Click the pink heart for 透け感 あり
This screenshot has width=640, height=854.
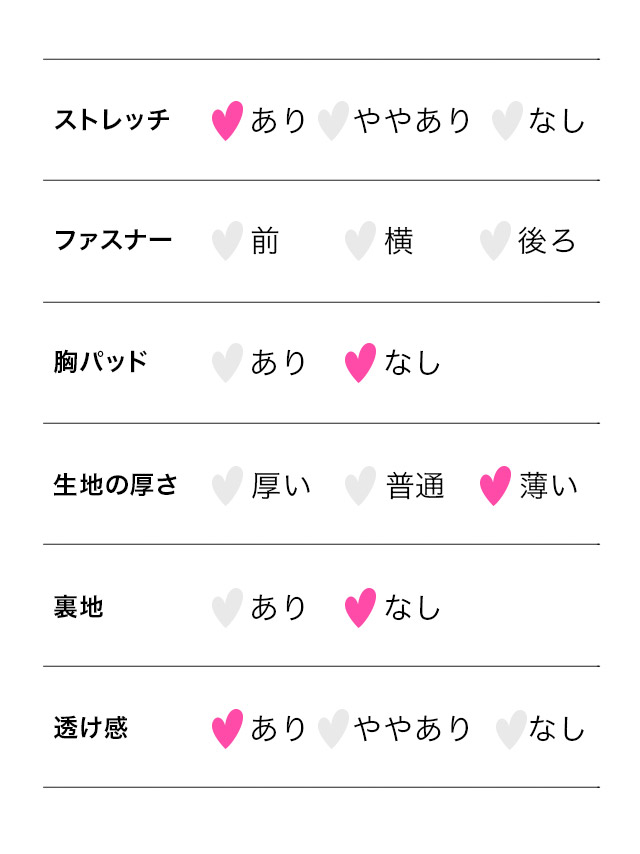pyautogui.click(x=228, y=729)
